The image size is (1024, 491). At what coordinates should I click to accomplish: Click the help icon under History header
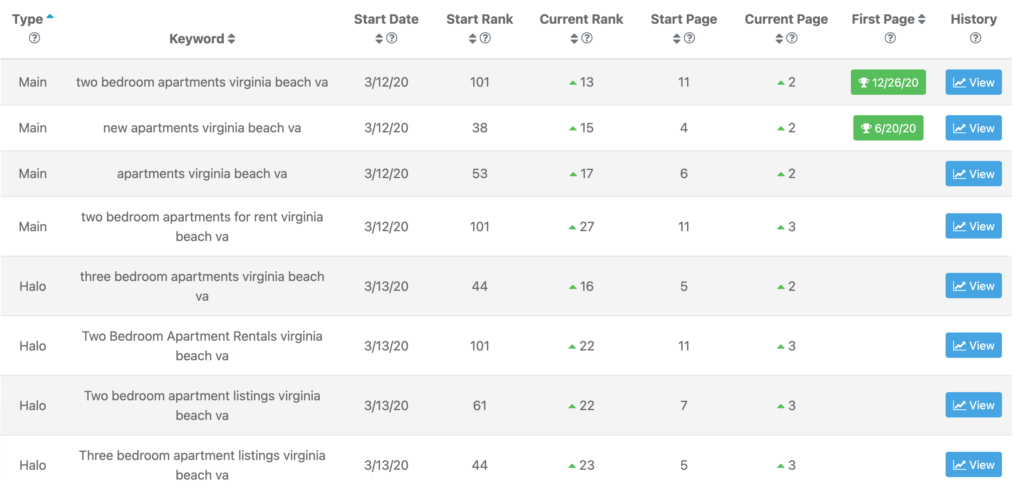(974, 38)
